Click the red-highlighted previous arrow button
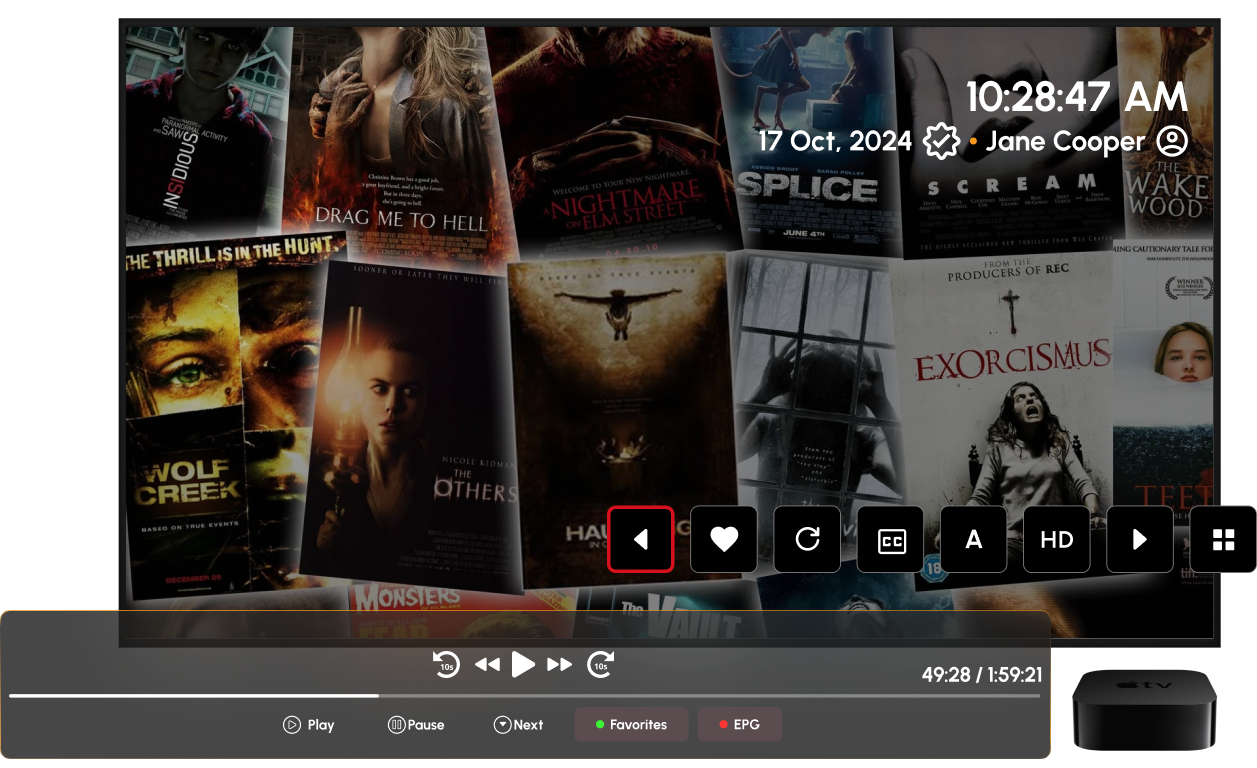Image resolution: width=1257 pixels, height=768 pixels. [640, 540]
